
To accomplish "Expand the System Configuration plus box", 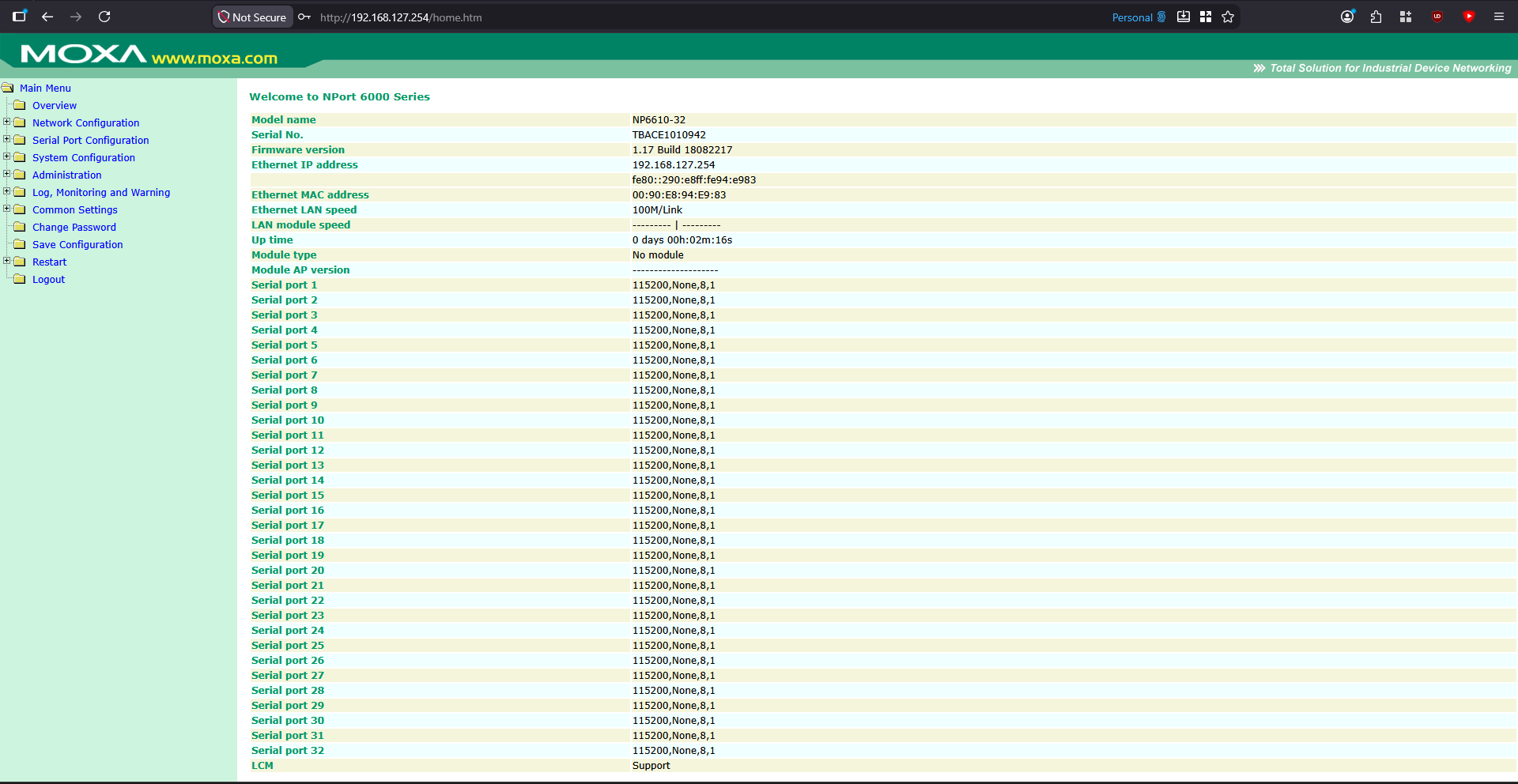I will coord(7,156).
